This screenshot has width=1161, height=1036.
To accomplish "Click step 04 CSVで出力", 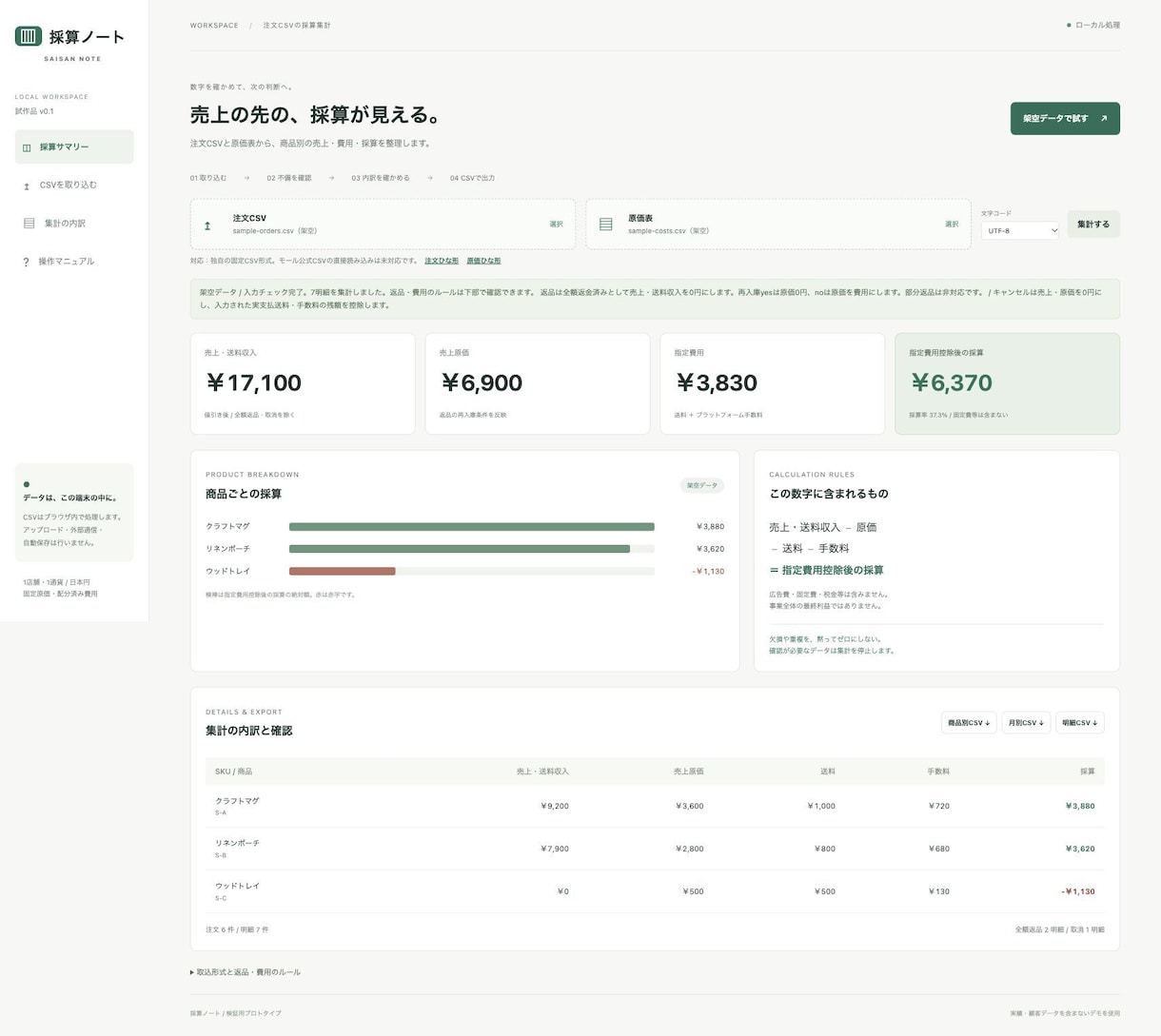I will coord(472,178).
